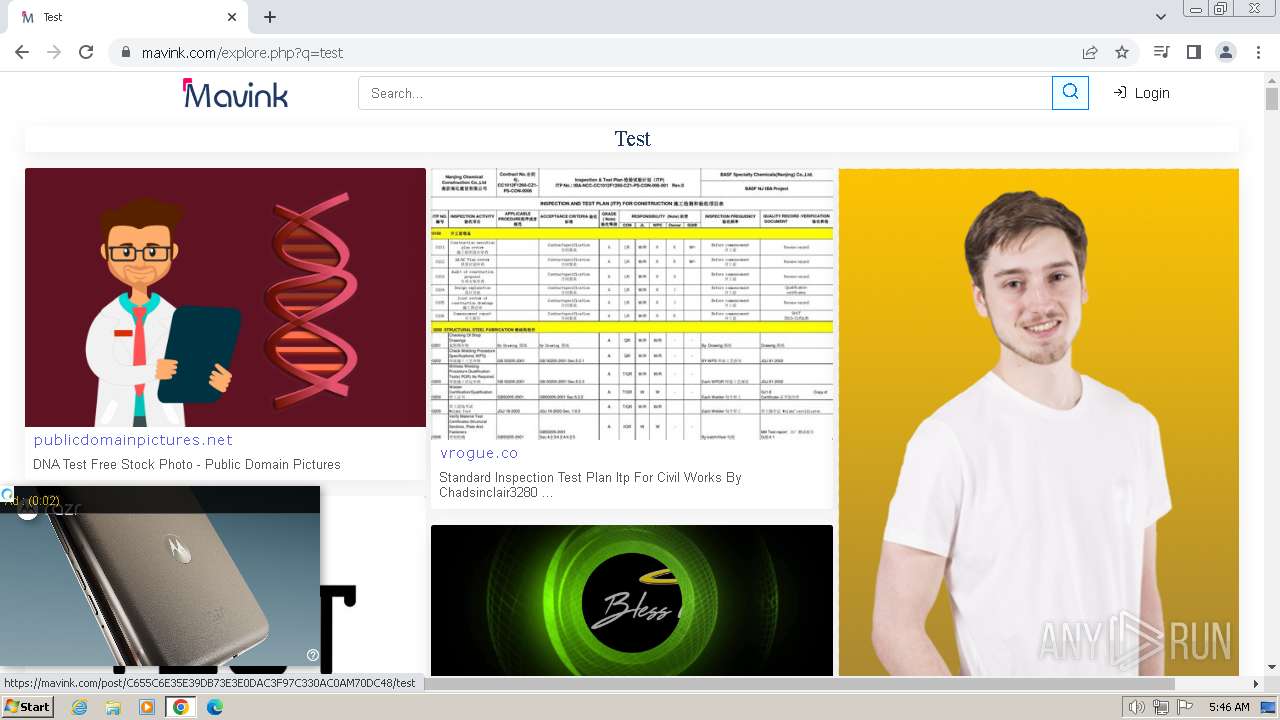
Task: Open the green Bless logo image
Action: tap(632, 600)
